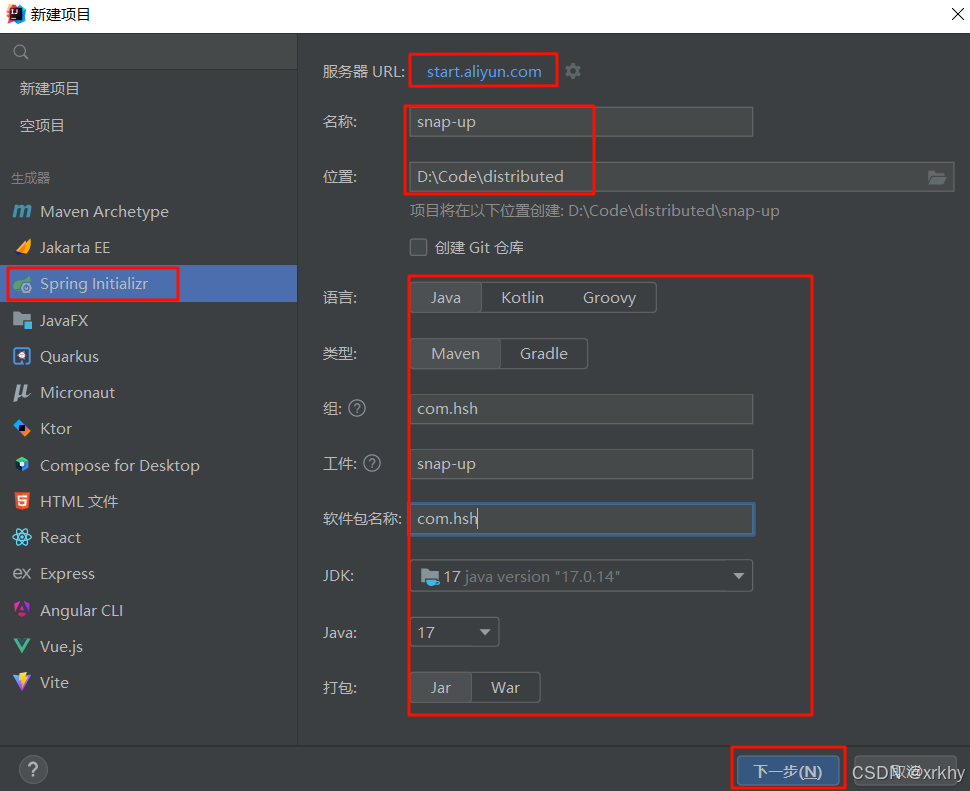Close the 新建项目 dialog

pos(957,14)
